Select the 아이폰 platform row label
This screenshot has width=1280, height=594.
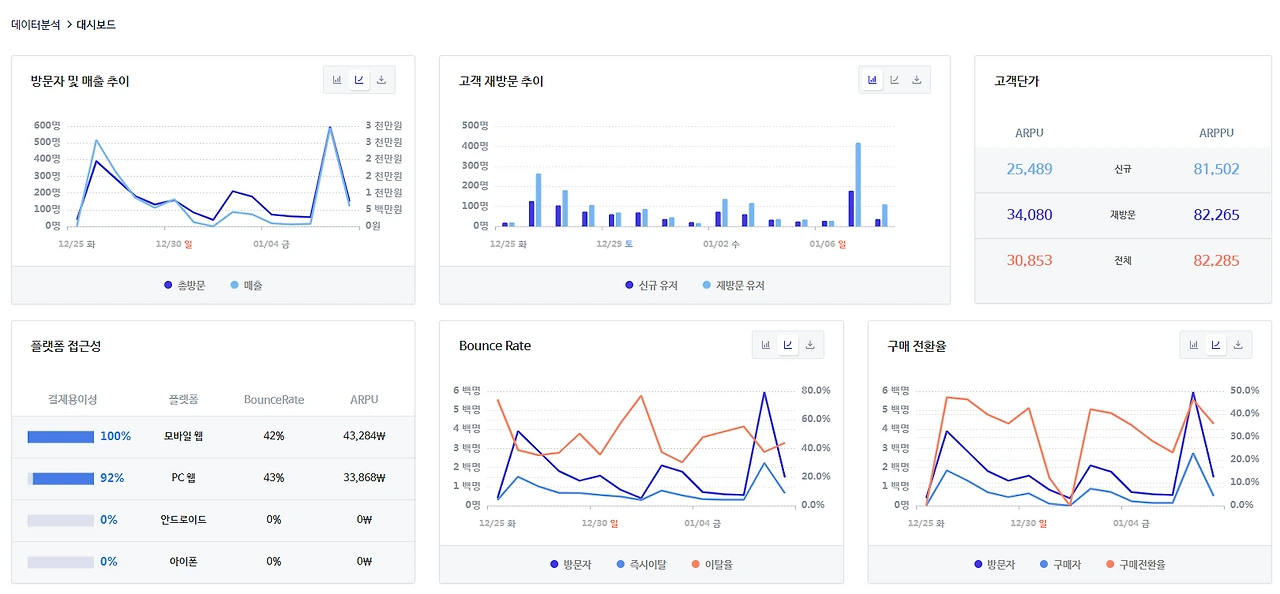point(183,562)
